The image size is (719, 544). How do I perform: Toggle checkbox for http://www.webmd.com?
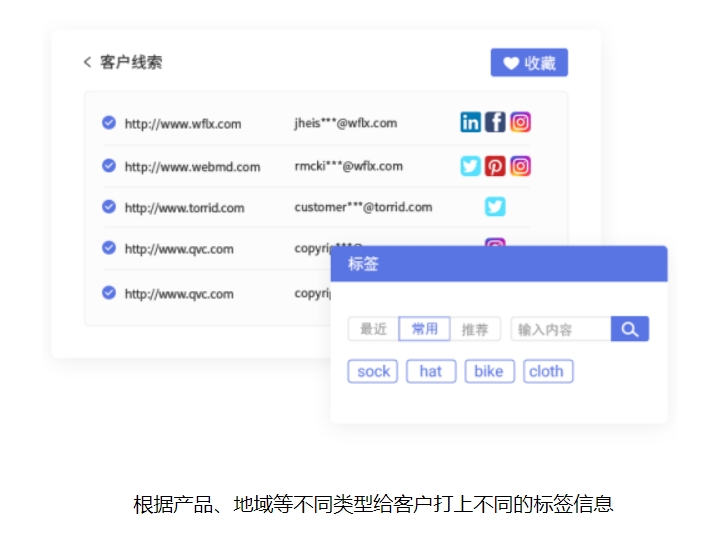109,166
